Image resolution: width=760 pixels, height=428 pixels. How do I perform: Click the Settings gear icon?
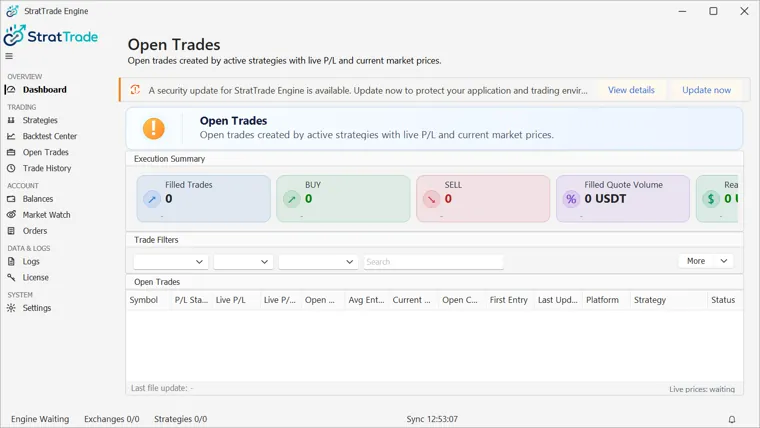click(x=11, y=308)
